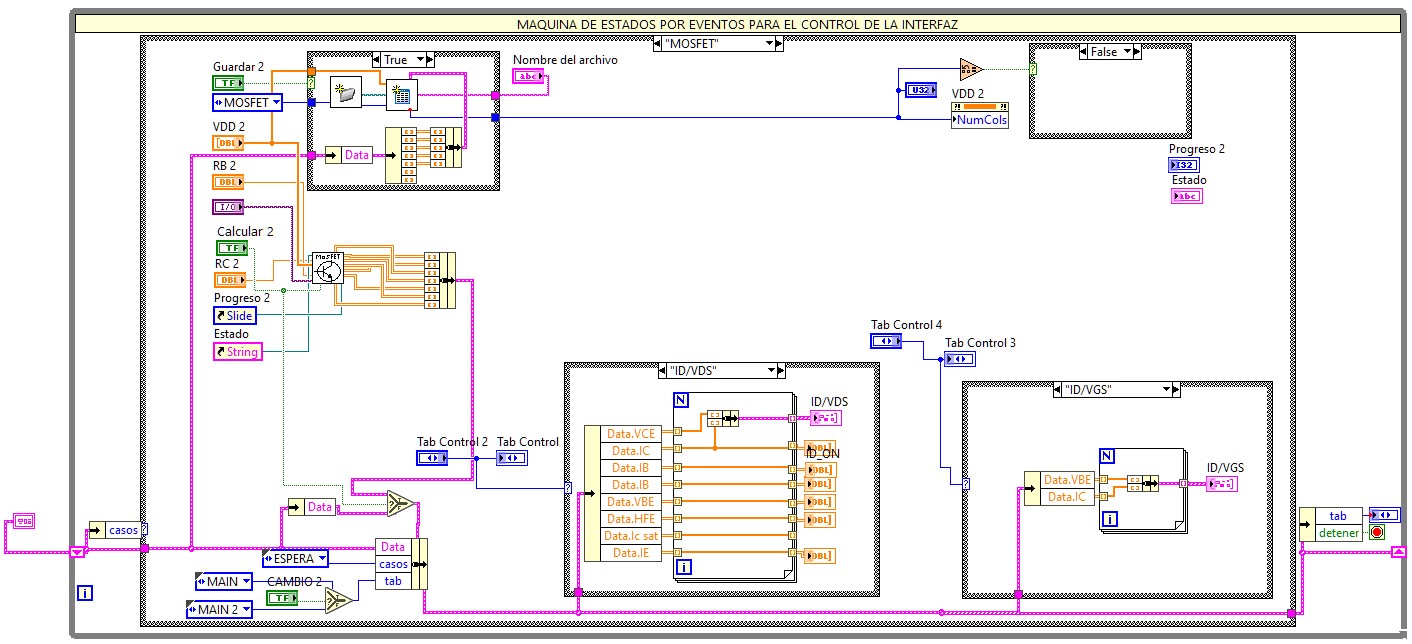Viewport: 1412px width, 644px height.
Task: Click the U32 conversion node
Action: [x=920, y=90]
